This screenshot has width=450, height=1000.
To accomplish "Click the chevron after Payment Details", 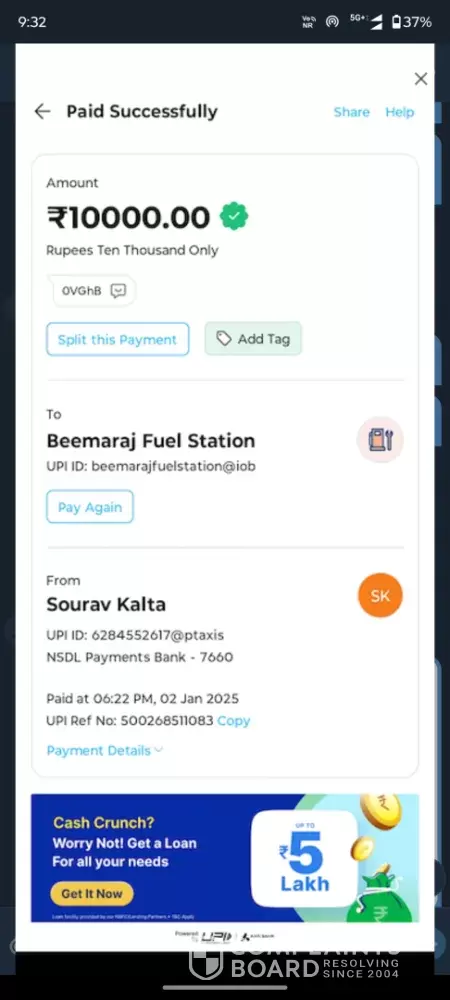I will (x=158, y=750).
